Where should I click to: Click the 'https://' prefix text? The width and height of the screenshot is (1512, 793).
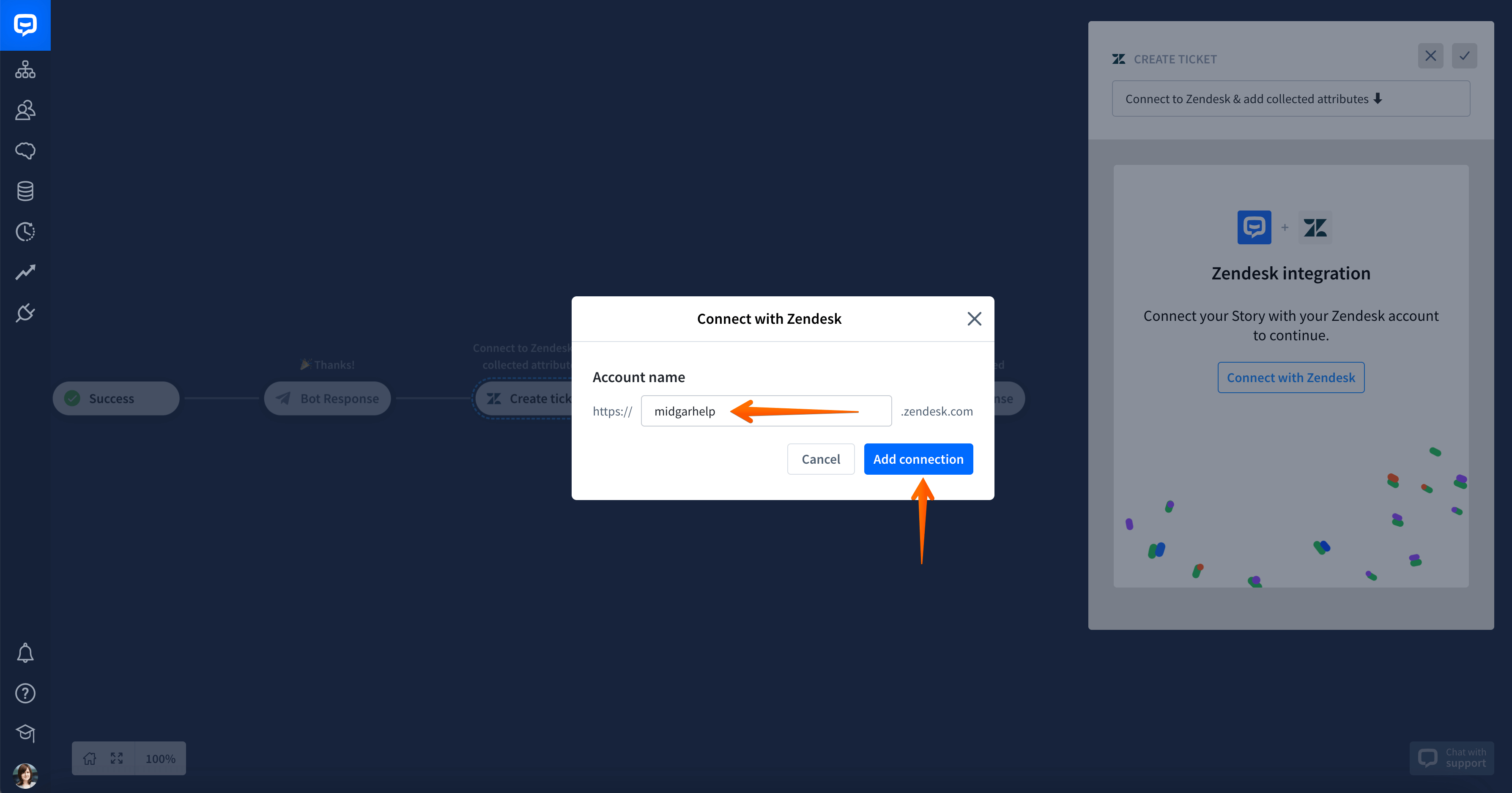click(612, 411)
